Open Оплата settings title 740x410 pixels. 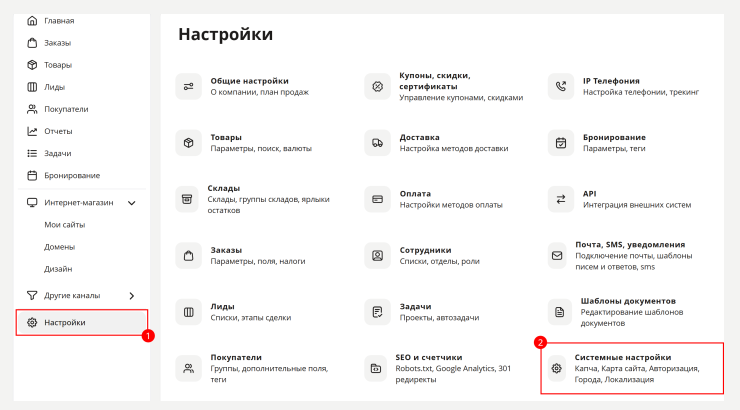[415, 194]
